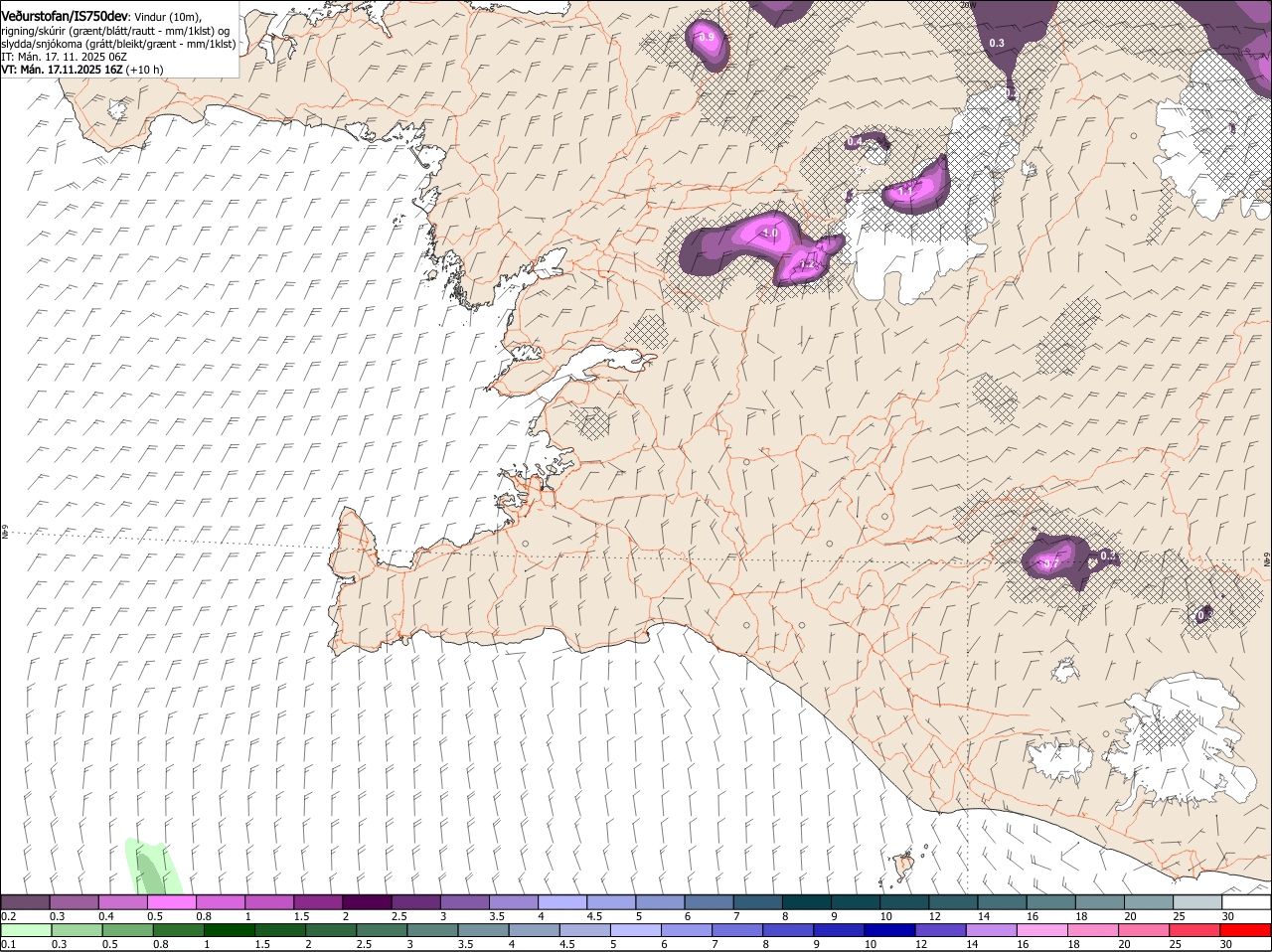Pick the white snow swatch above 30

[1247, 902]
